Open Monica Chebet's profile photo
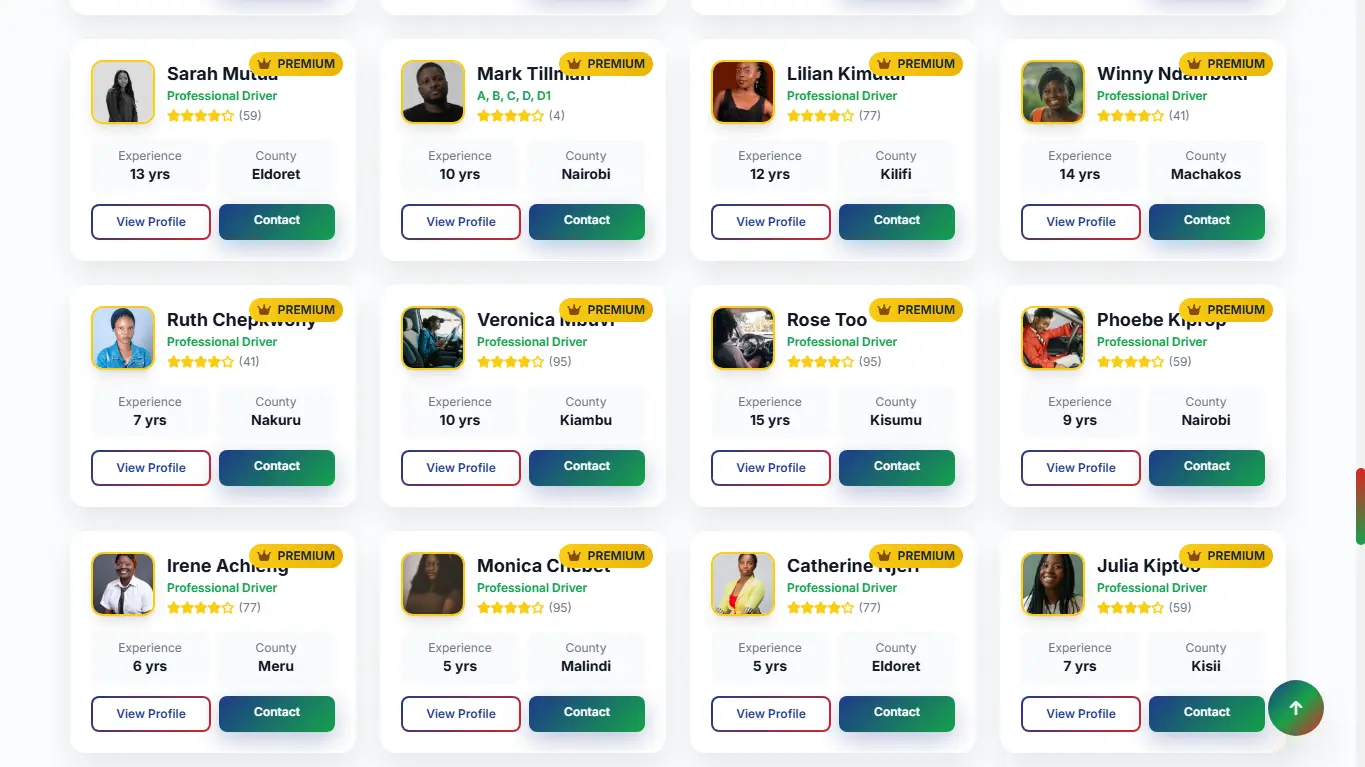The width and height of the screenshot is (1365, 767). pyautogui.click(x=433, y=584)
